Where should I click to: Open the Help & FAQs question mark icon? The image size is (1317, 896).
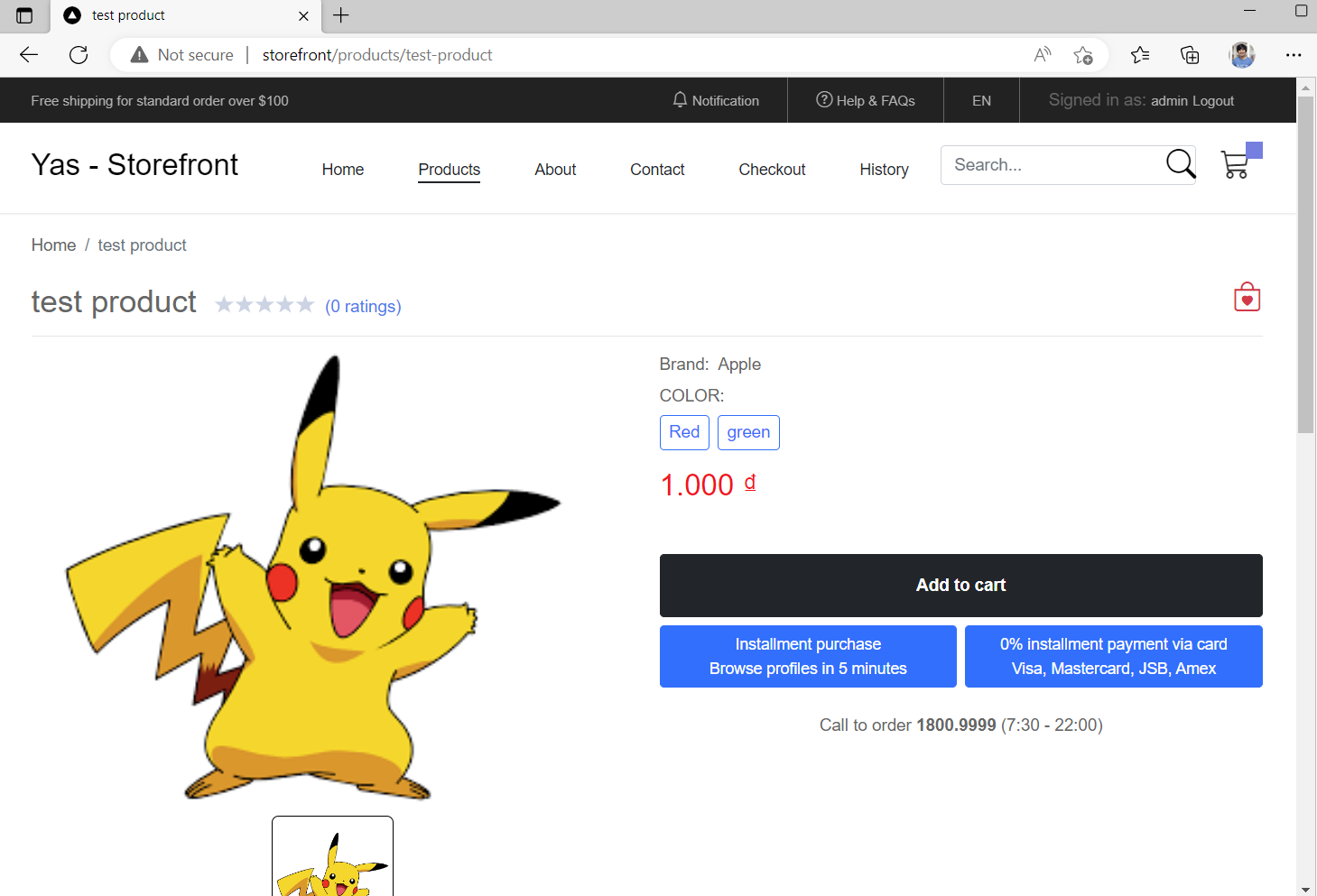coord(824,100)
